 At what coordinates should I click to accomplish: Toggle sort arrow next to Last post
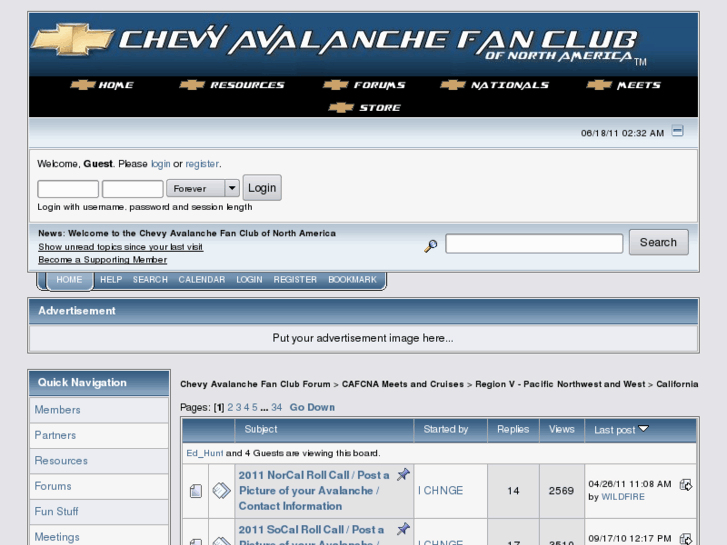[x=644, y=429]
